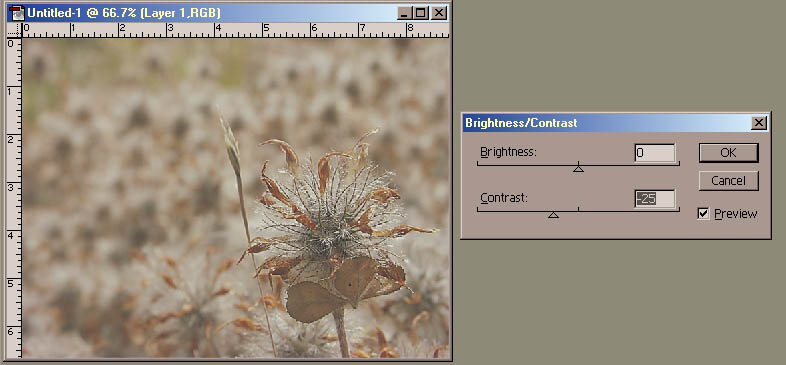The width and height of the screenshot is (786, 365).
Task: Click the Brightness value input field
Action: coord(655,153)
